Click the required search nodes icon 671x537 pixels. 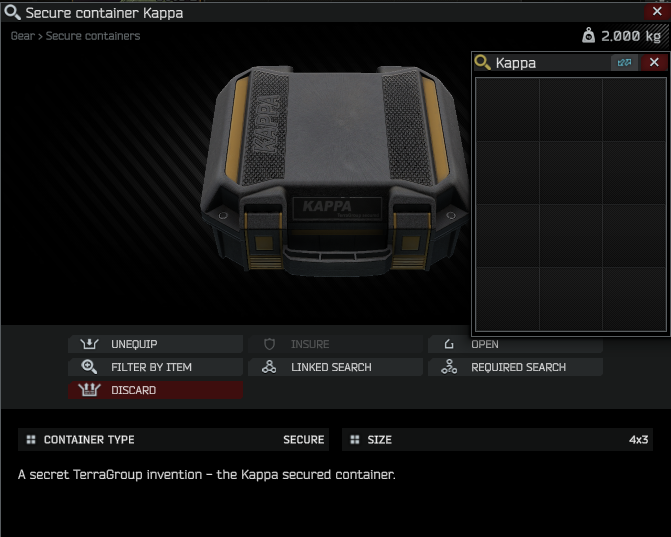point(449,367)
